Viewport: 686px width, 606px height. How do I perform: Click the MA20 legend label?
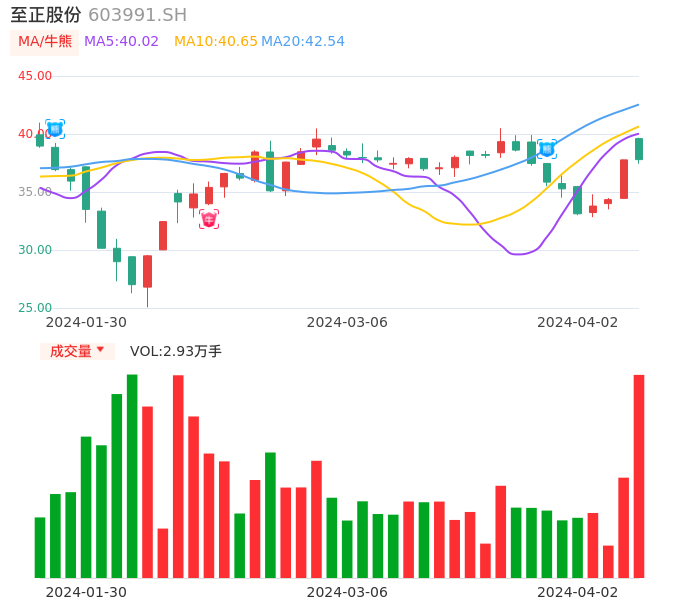pos(303,42)
